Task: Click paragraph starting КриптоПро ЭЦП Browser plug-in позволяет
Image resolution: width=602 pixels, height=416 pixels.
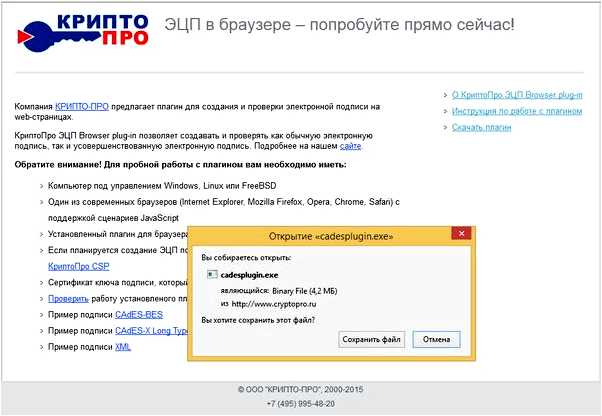Action: point(194,141)
